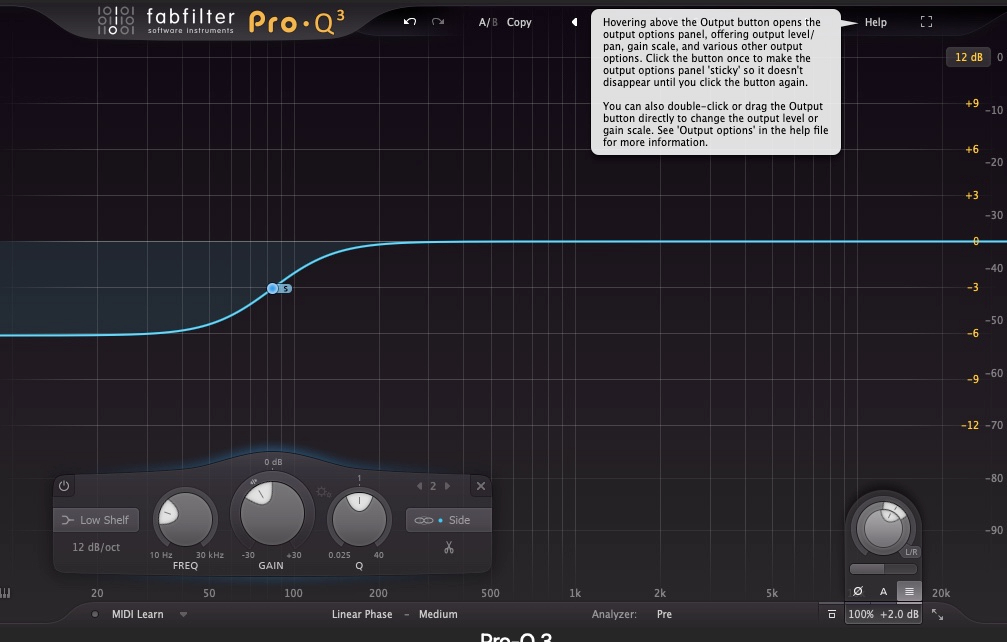The width and height of the screenshot is (1007, 642).
Task: Open the Help menu
Action: 875,22
